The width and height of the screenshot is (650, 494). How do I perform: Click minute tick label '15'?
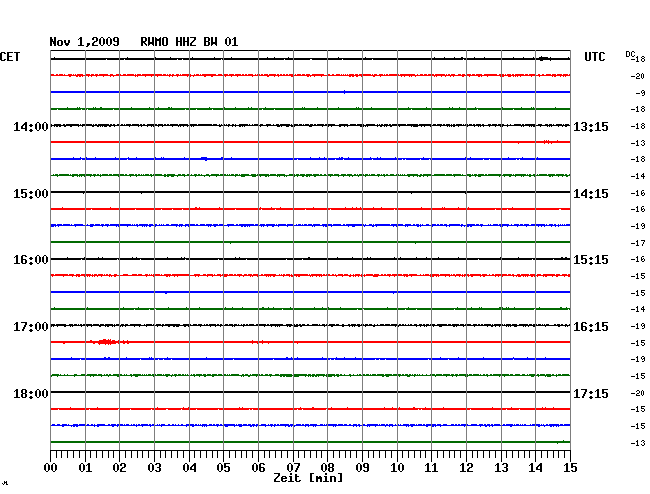click(570, 468)
